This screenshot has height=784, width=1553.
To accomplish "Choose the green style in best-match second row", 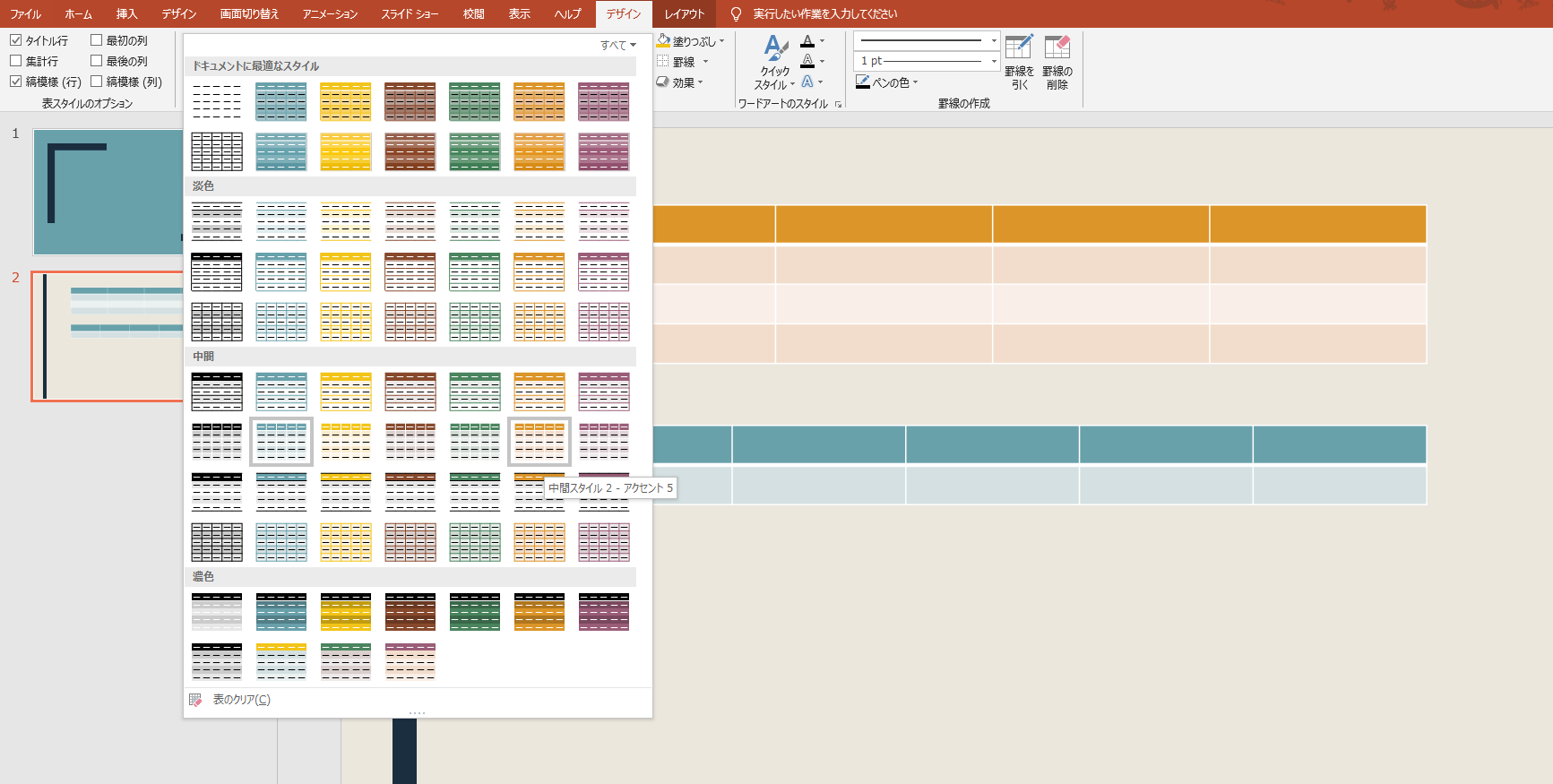I will [x=475, y=152].
